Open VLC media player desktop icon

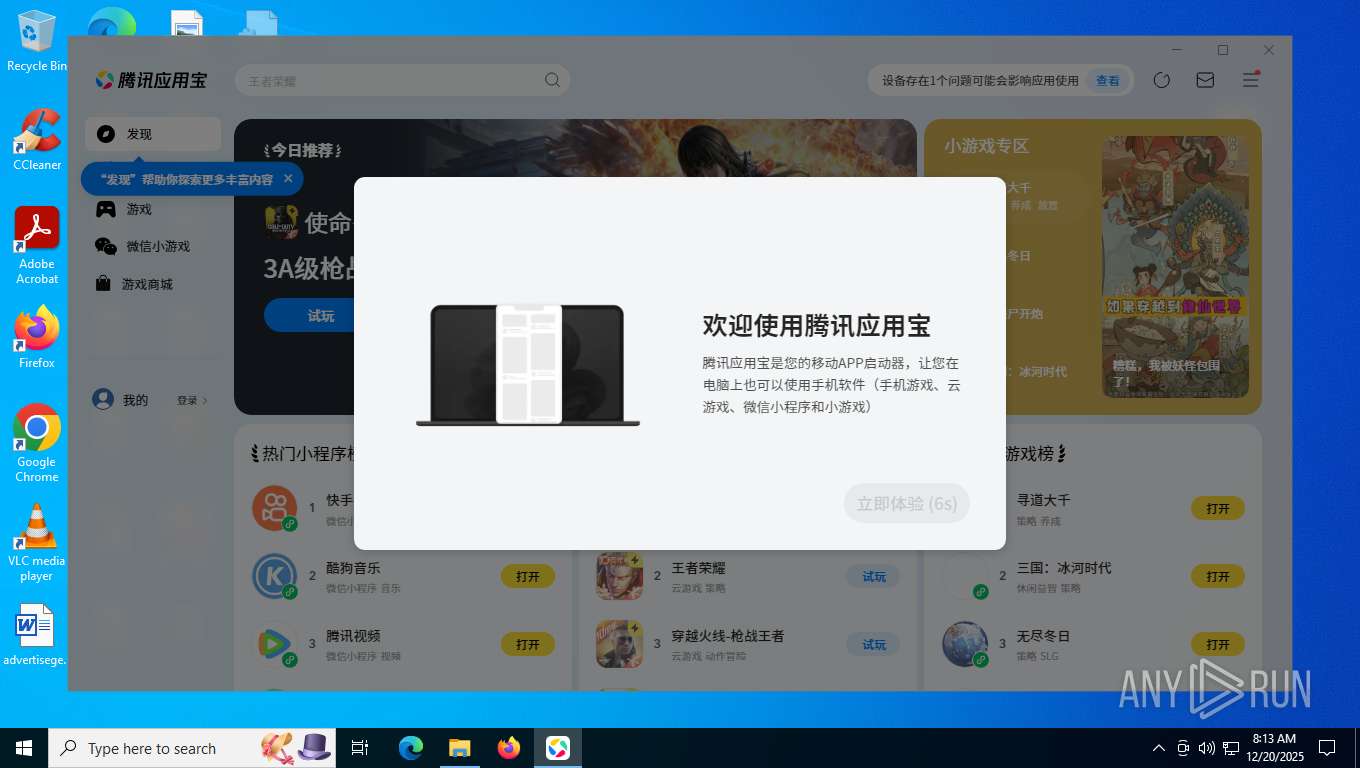pos(37,543)
